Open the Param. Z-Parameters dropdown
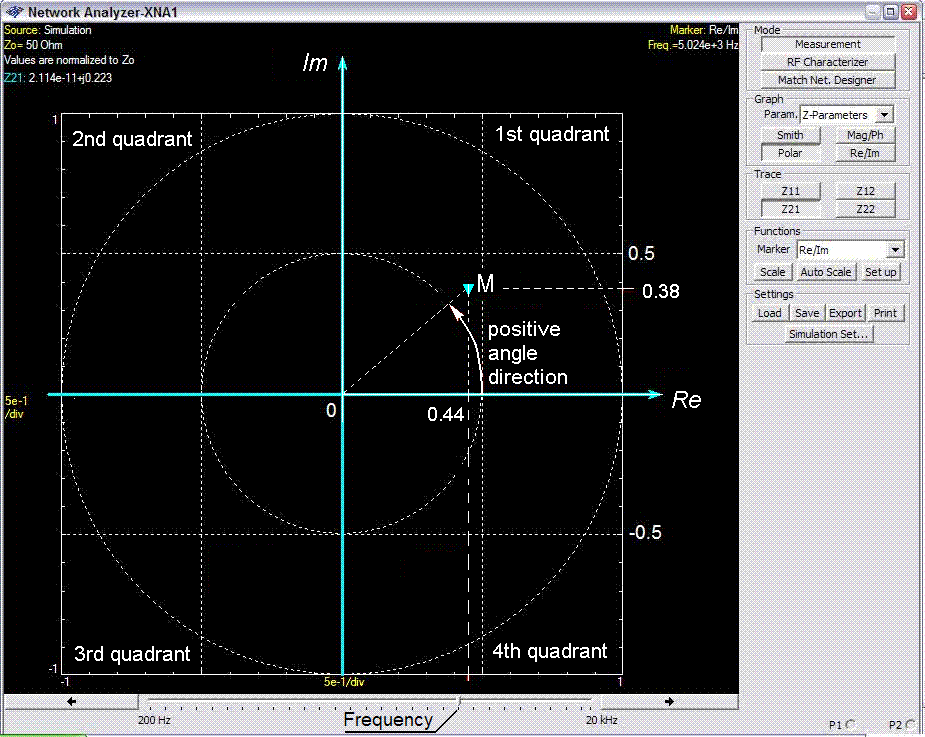This screenshot has width=925, height=737. pyautogui.click(x=885, y=115)
